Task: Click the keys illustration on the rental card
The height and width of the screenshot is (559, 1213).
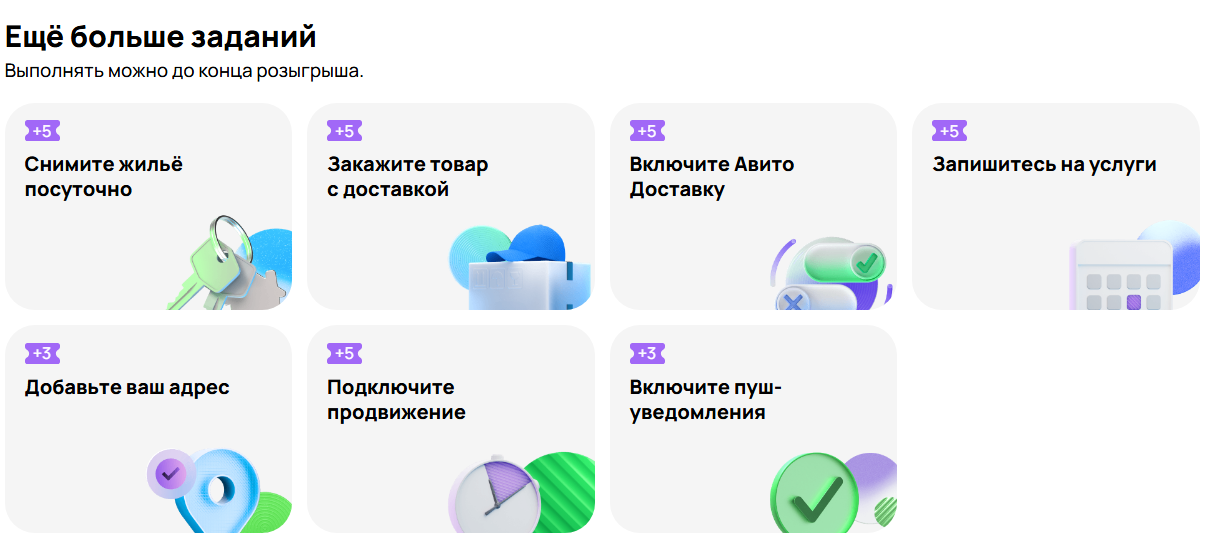Action: 228,262
